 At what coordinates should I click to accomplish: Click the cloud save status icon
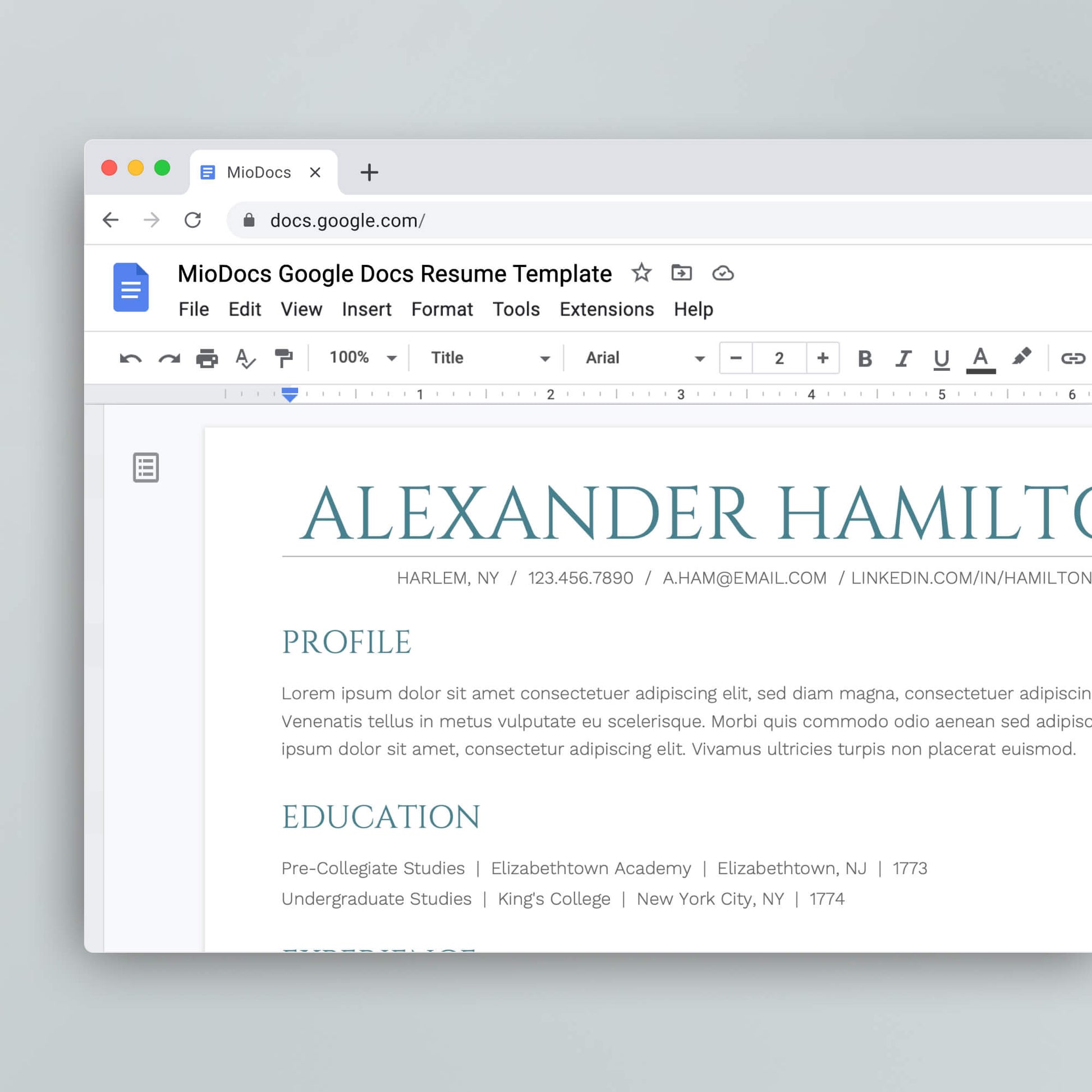(x=723, y=273)
